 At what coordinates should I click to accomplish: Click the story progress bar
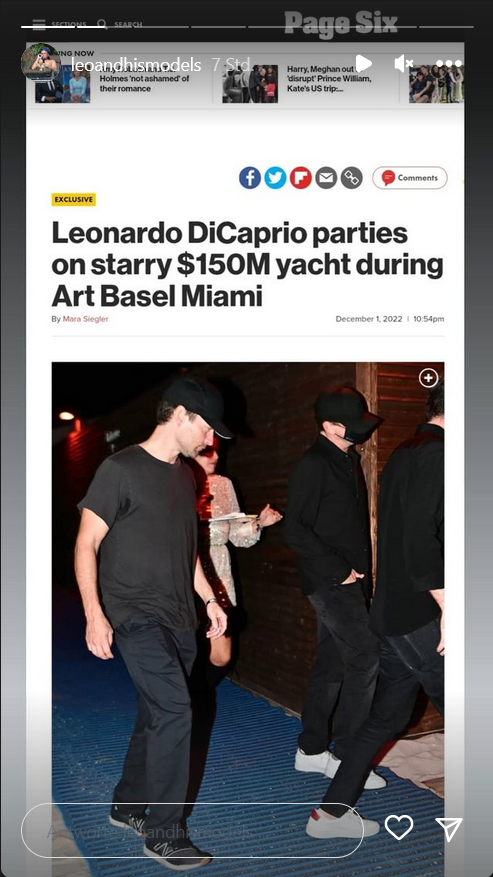(x=246, y=26)
